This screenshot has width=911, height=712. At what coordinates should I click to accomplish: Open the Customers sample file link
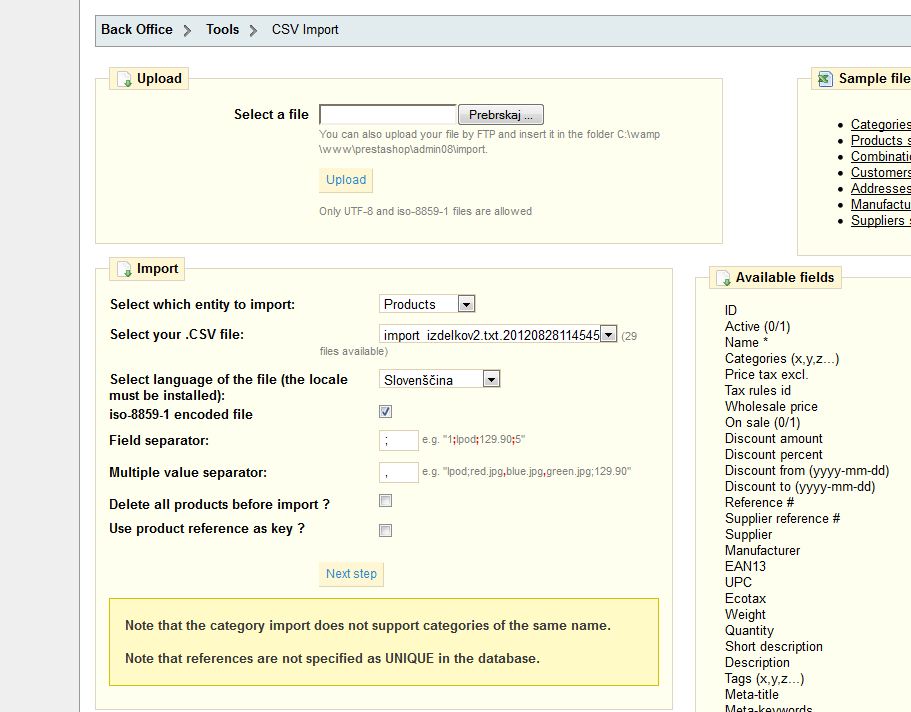pyautogui.click(x=880, y=173)
